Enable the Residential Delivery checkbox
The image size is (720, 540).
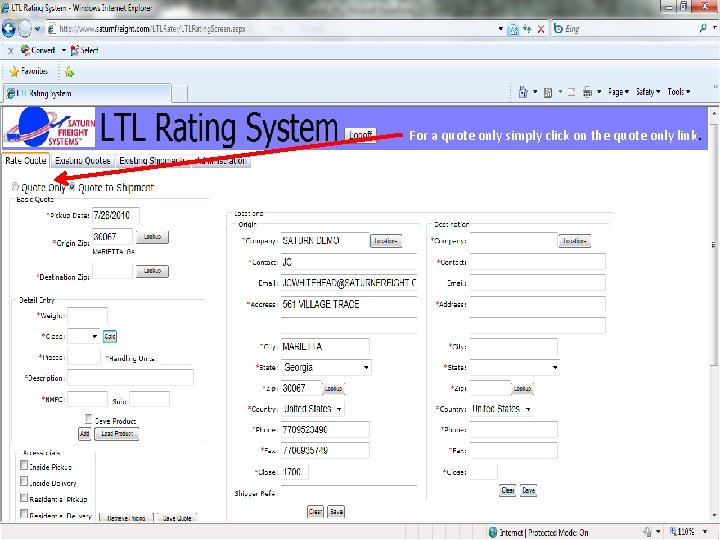tap(24, 513)
